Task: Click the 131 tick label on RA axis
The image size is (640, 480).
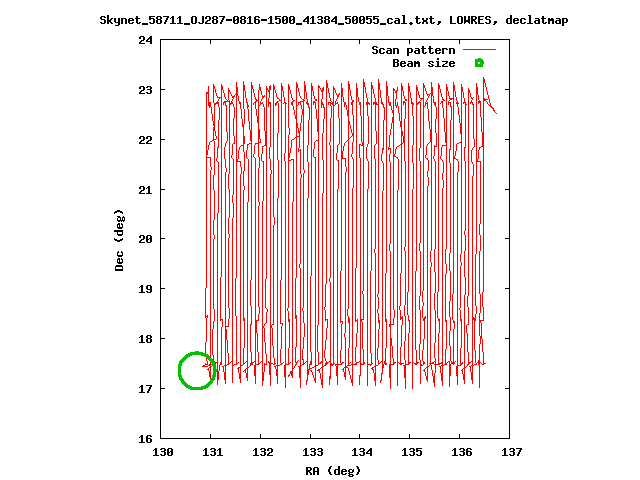Action: [213, 452]
